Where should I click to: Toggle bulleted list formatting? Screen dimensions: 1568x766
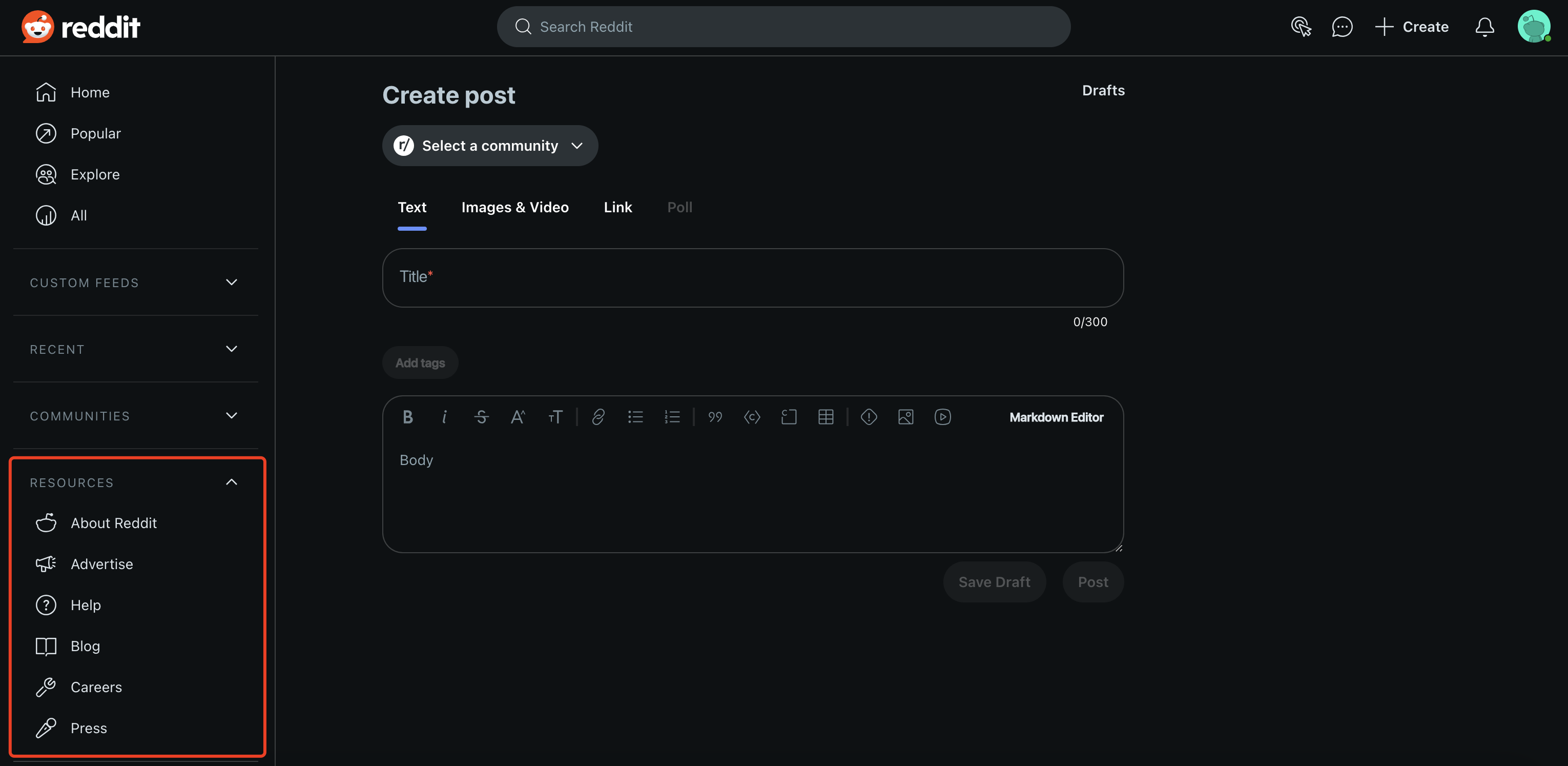635,417
